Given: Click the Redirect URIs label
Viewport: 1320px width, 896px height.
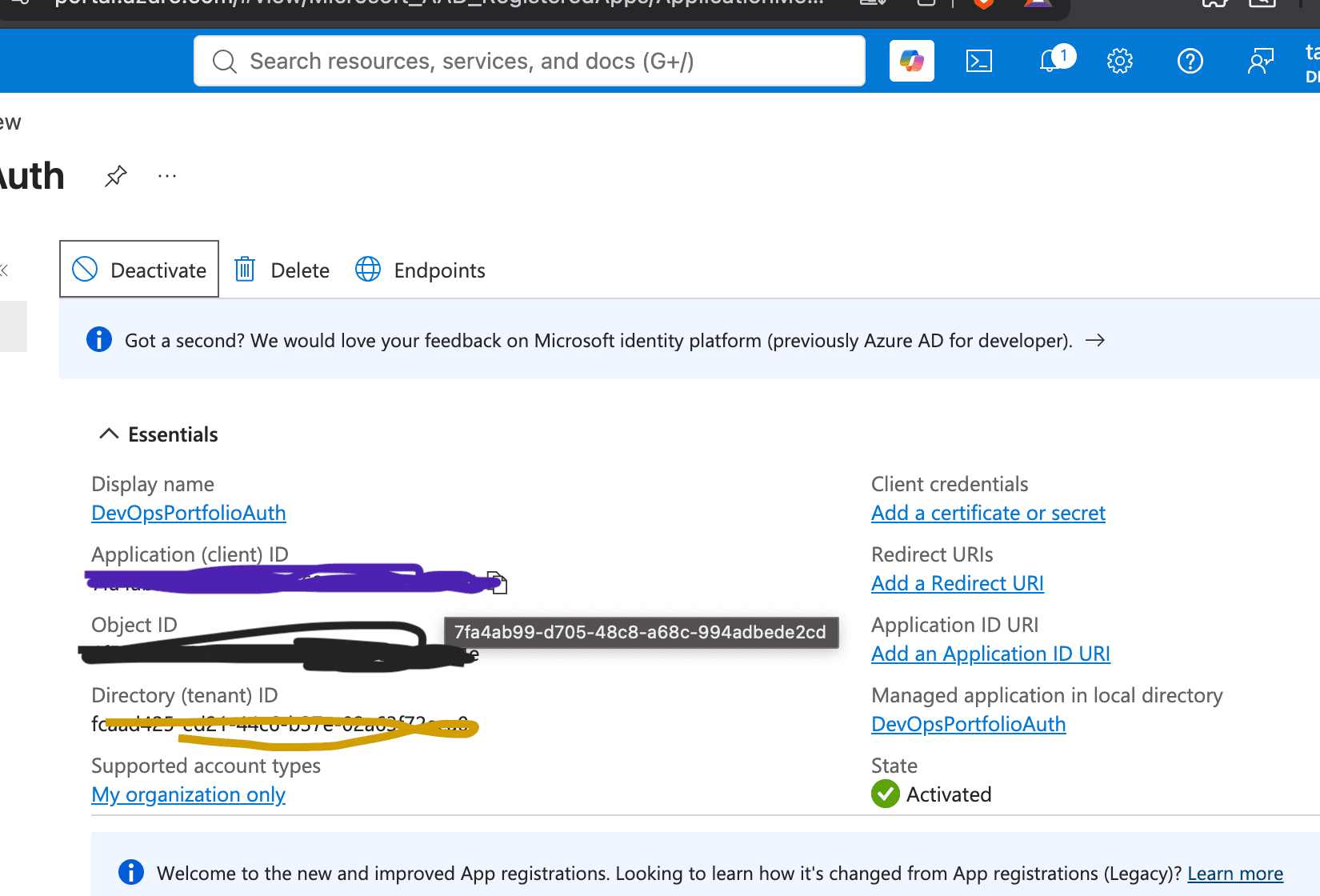Looking at the screenshot, I should coord(932,554).
